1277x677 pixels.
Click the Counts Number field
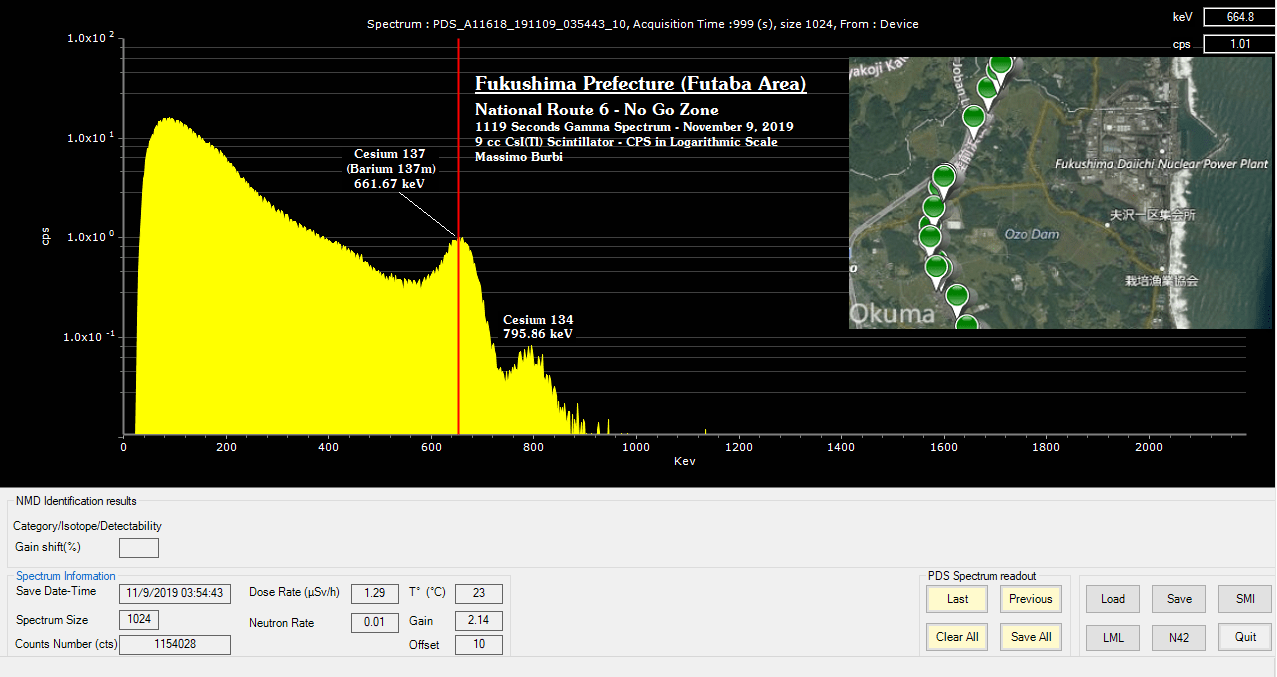pyautogui.click(x=174, y=645)
